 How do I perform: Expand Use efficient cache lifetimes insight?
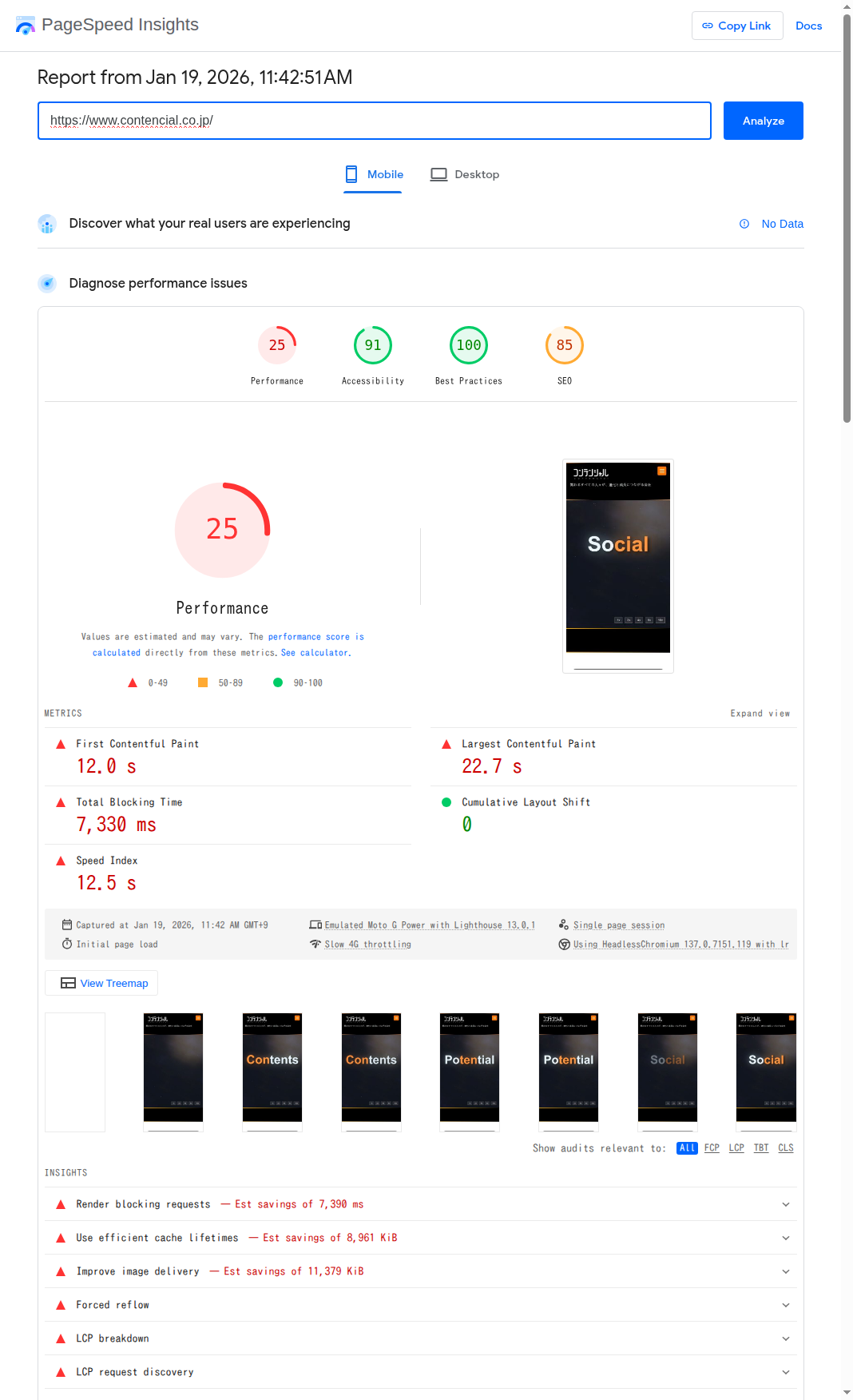pos(421,1238)
